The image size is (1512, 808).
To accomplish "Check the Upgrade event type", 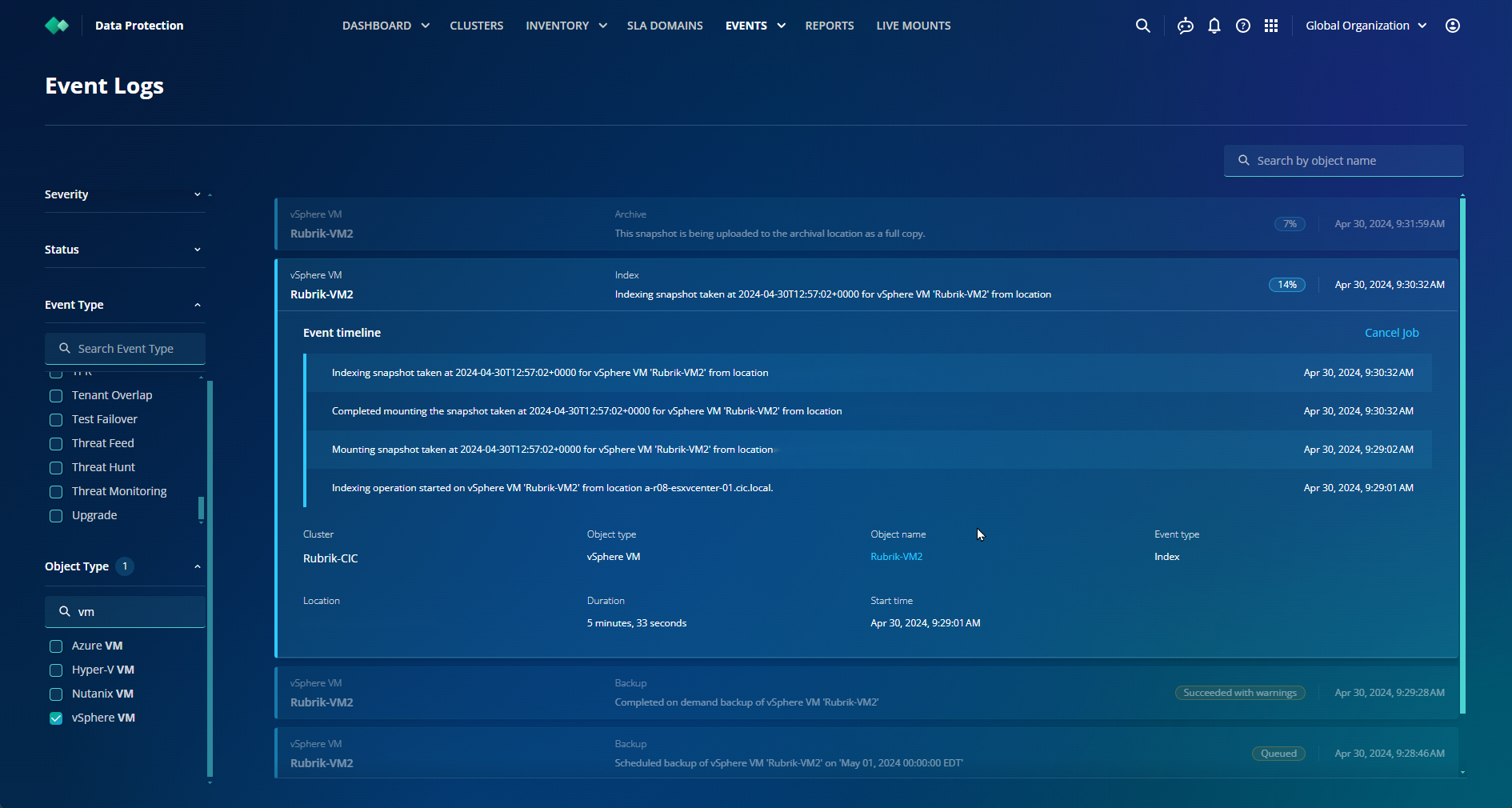I will click(x=56, y=516).
